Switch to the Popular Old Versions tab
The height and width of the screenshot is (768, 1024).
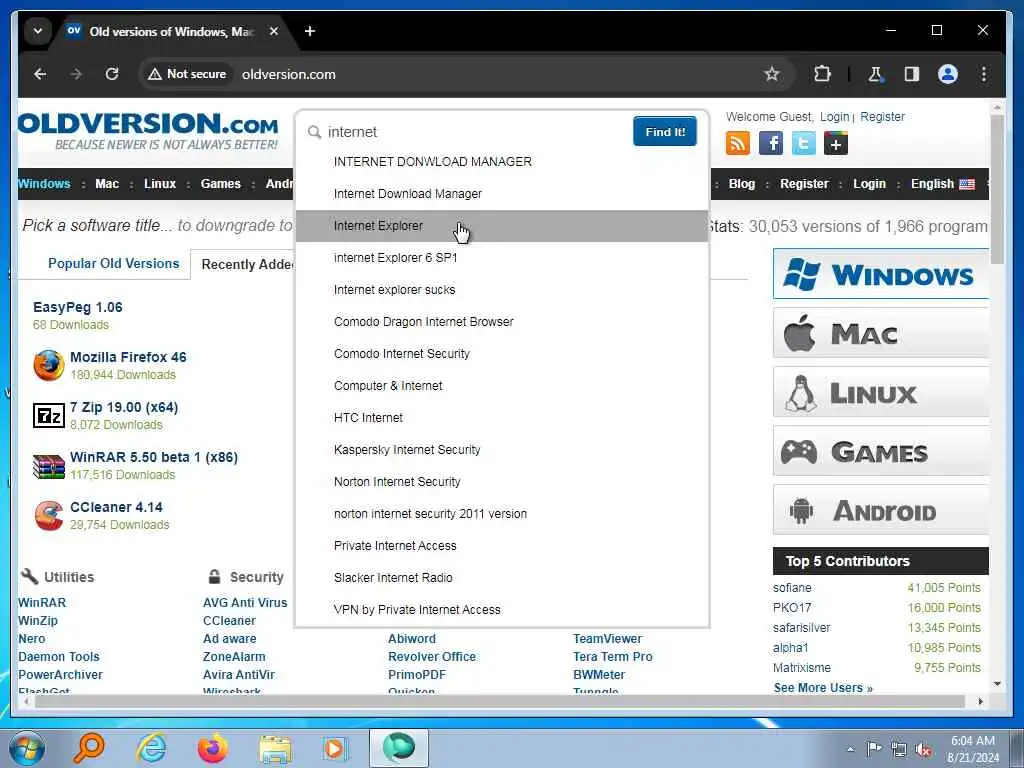114,264
